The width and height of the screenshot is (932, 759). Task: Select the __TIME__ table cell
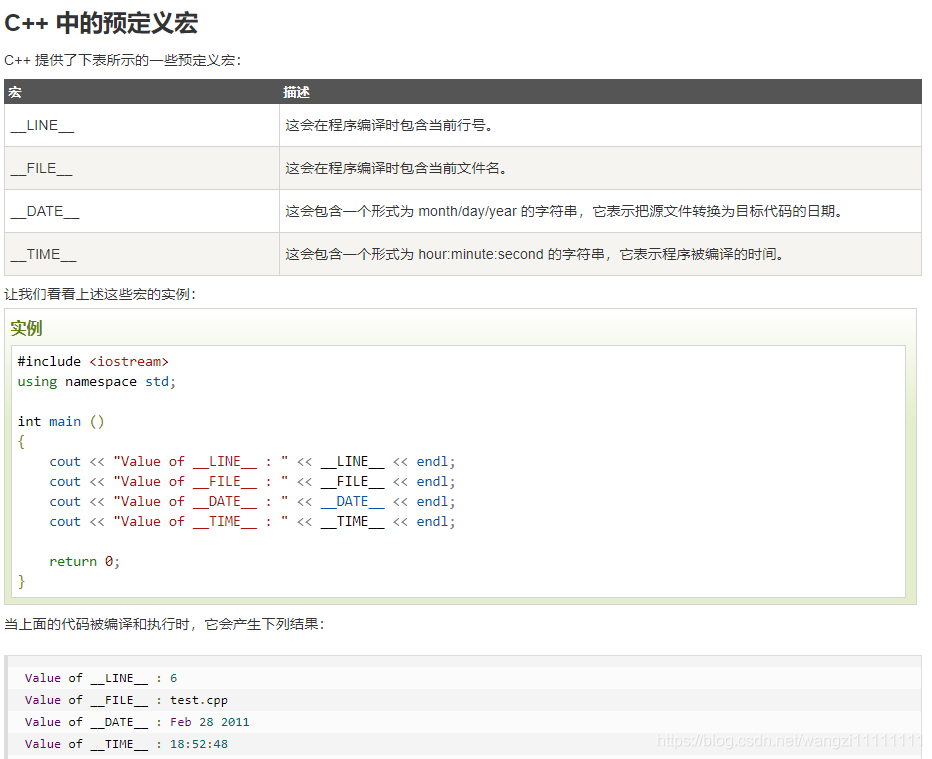tap(141, 254)
